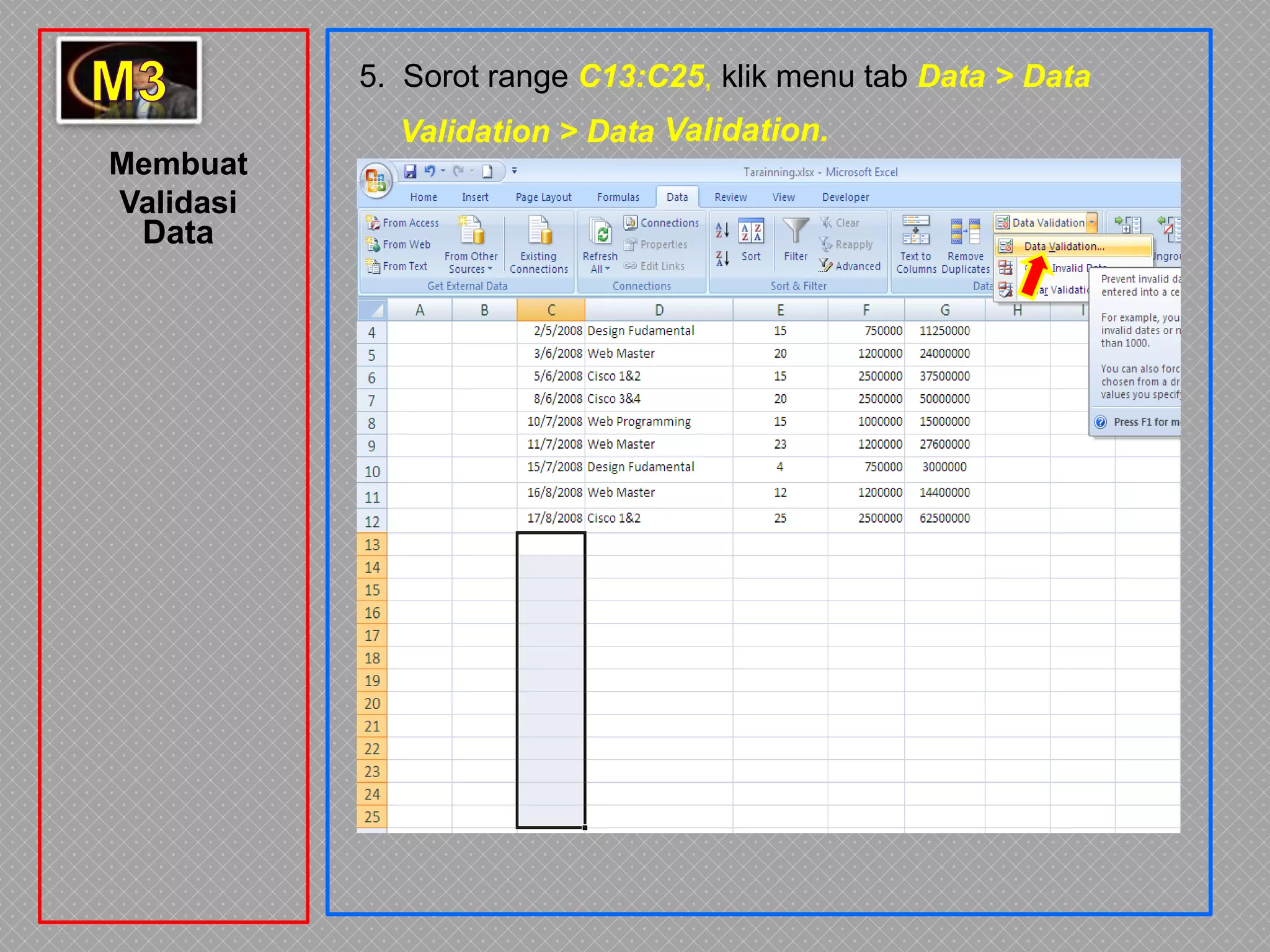Click the Save icon in quick access toolbar

(x=410, y=172)
